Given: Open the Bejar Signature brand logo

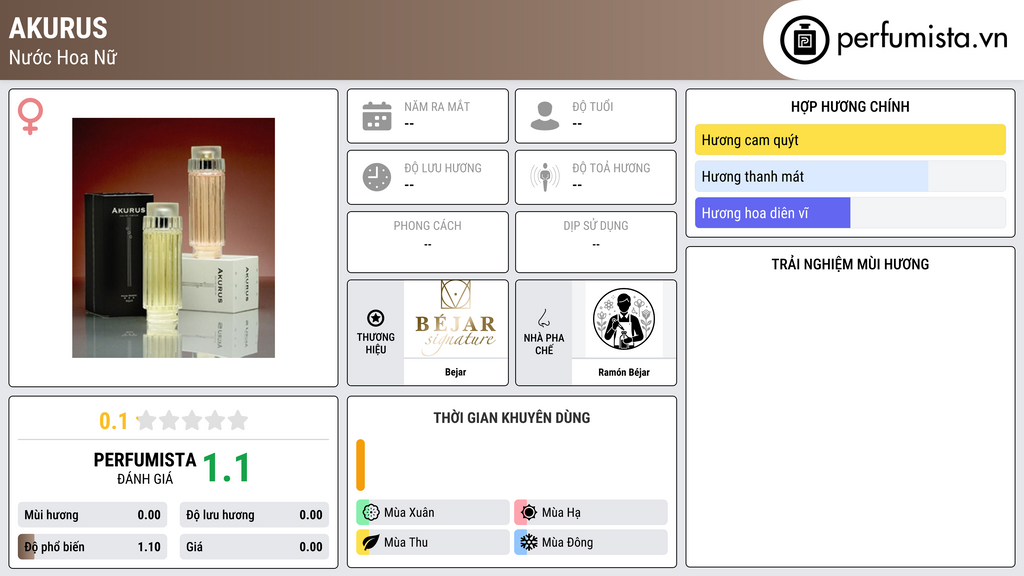Looking at the screenshot, I should coord(456,319).
